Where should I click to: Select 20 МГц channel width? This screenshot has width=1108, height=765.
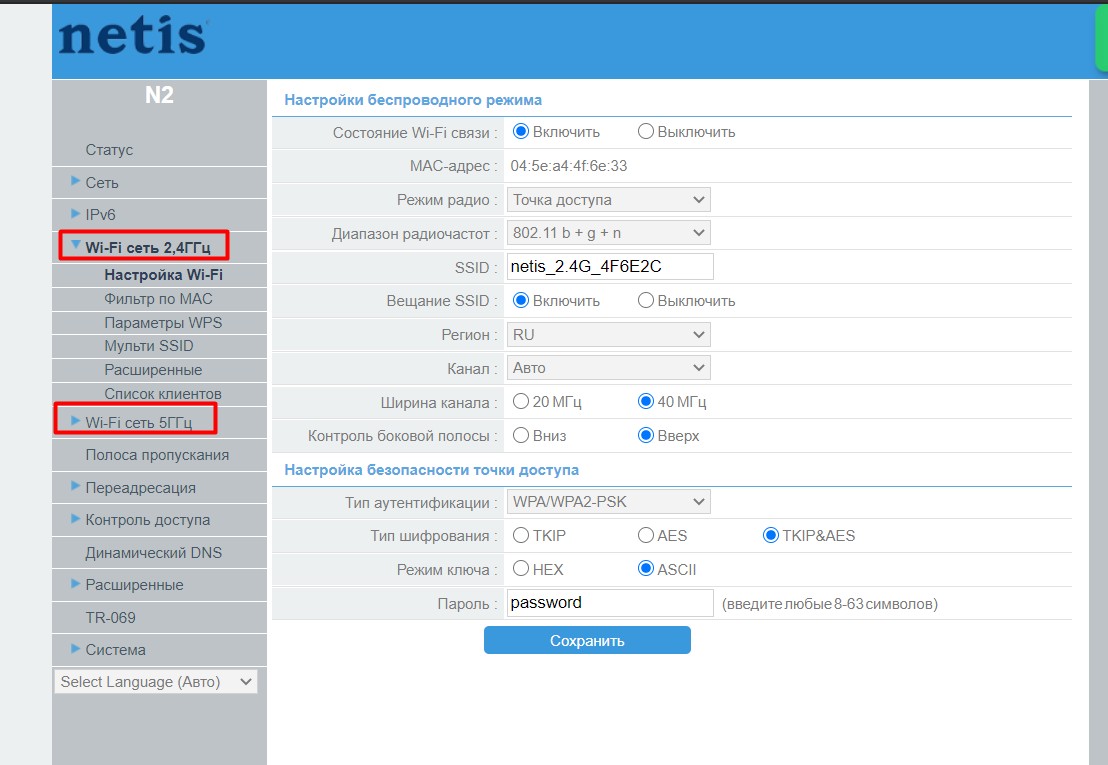[520, 401]
